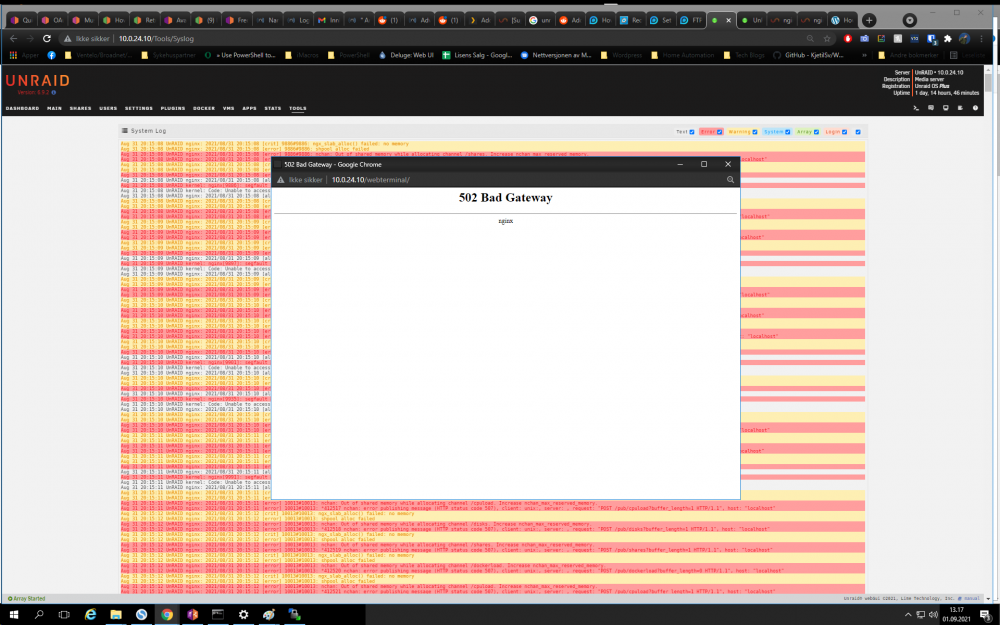This screenshot has height=625, width=1000.
Task: Open the iMacros bookmark folder
Action: pos(301,55)
